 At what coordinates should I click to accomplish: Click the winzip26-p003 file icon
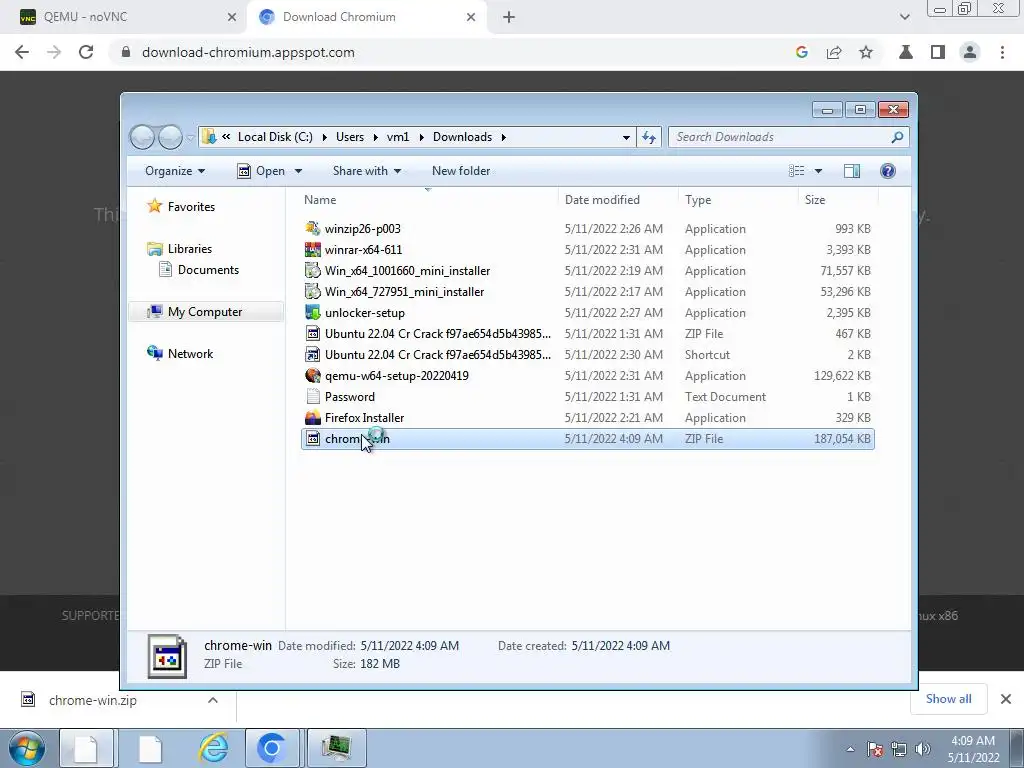point(313,229)
